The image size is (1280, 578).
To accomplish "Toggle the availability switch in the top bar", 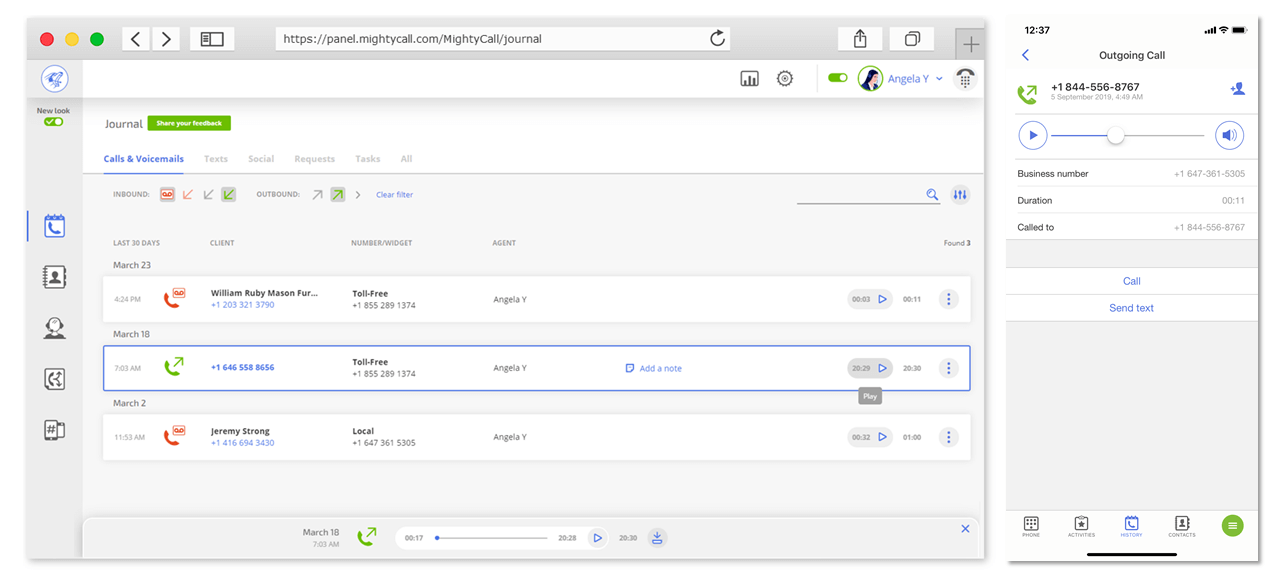I will point(837,77).
